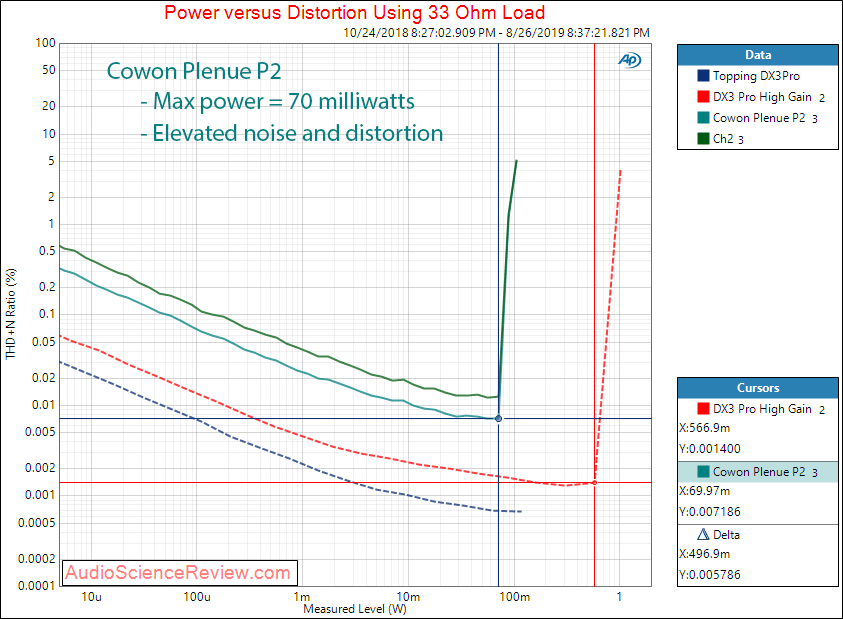Screen dimensions: 843x619
Task: Click the delta Y:0.005786 value
Action: point(710,574)
